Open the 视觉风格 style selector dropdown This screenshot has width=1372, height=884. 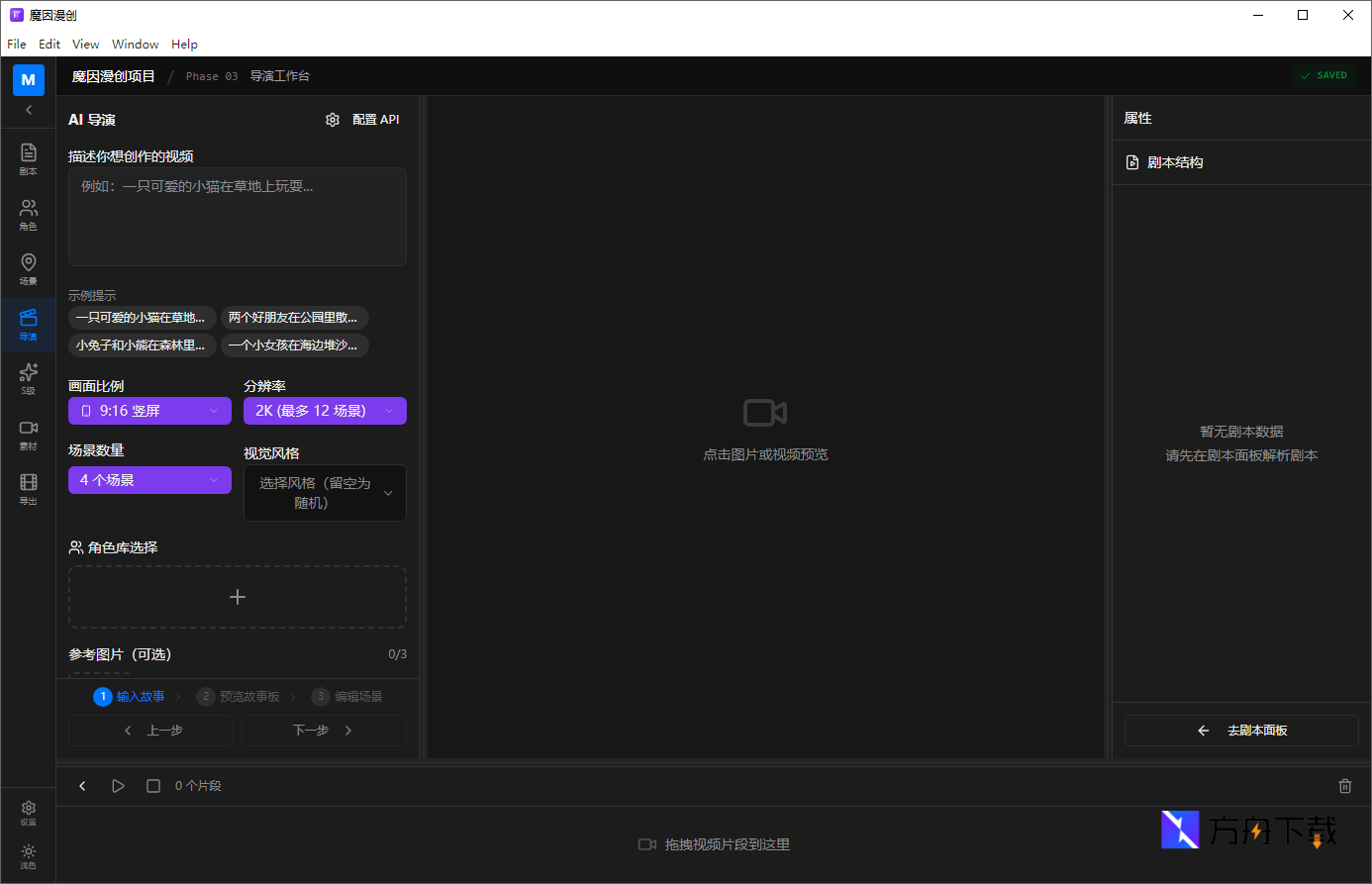(325, 493)
